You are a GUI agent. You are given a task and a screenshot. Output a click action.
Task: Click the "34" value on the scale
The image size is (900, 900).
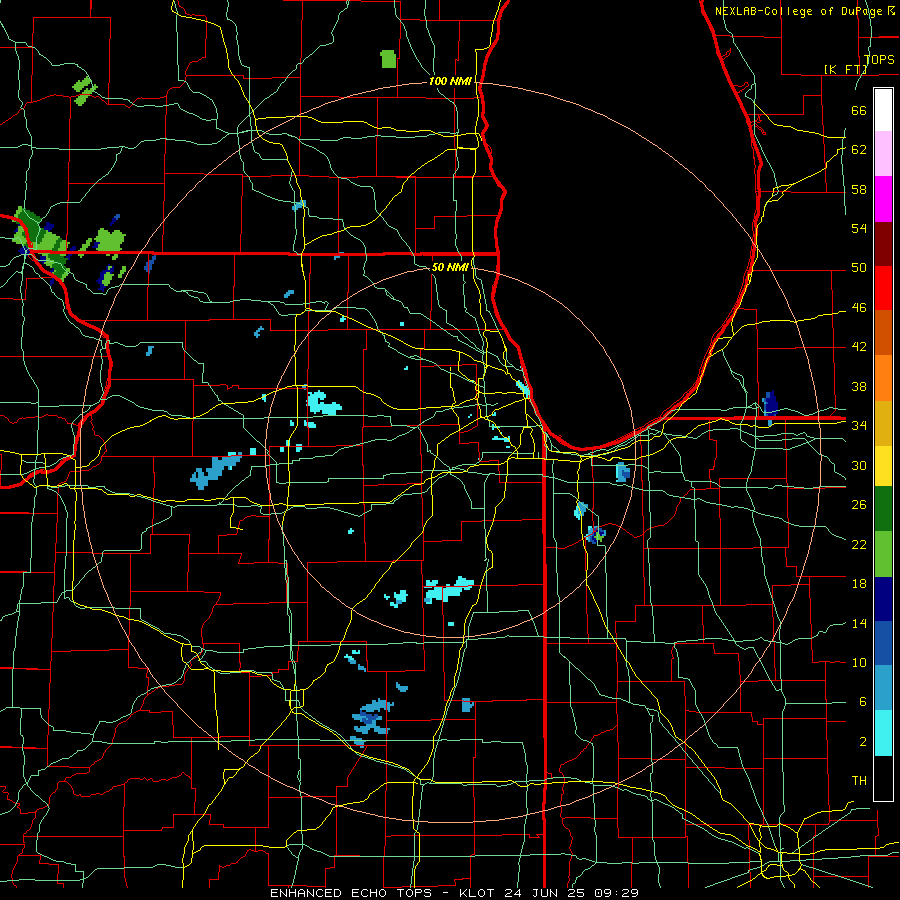click(859, 425)
